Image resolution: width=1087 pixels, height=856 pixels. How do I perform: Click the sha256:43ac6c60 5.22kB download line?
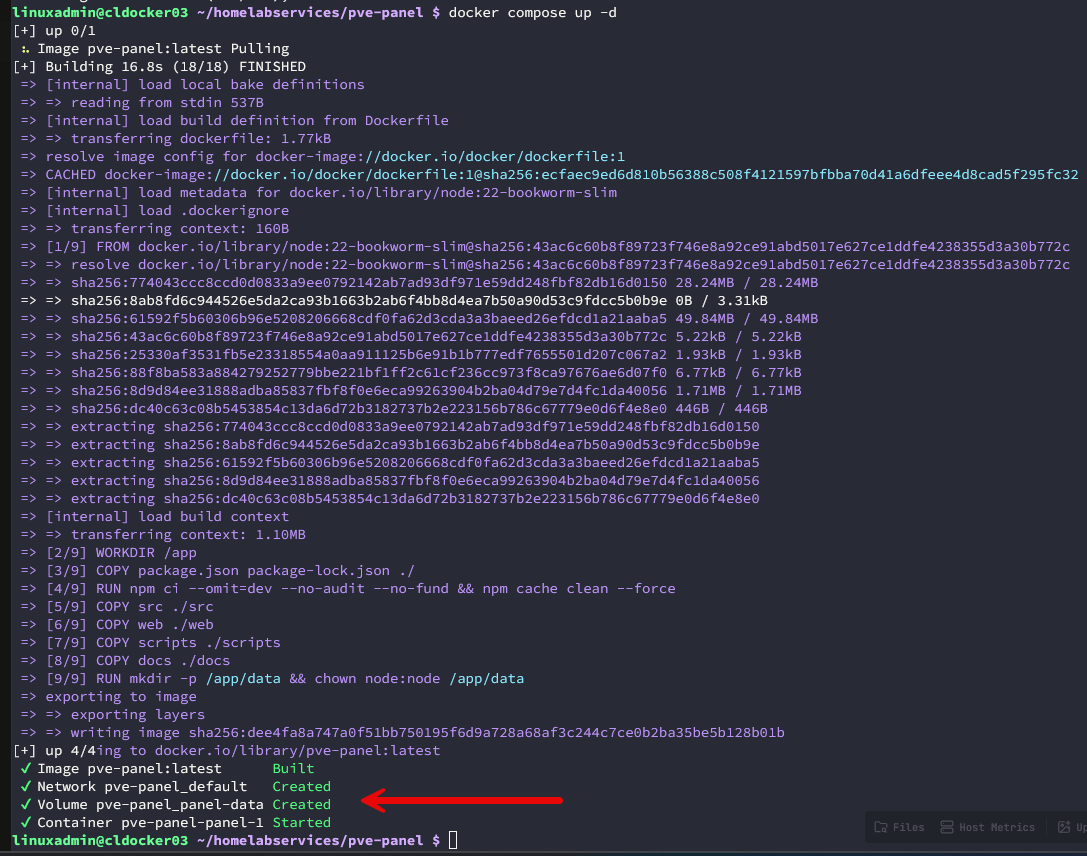tap(410, 337)
